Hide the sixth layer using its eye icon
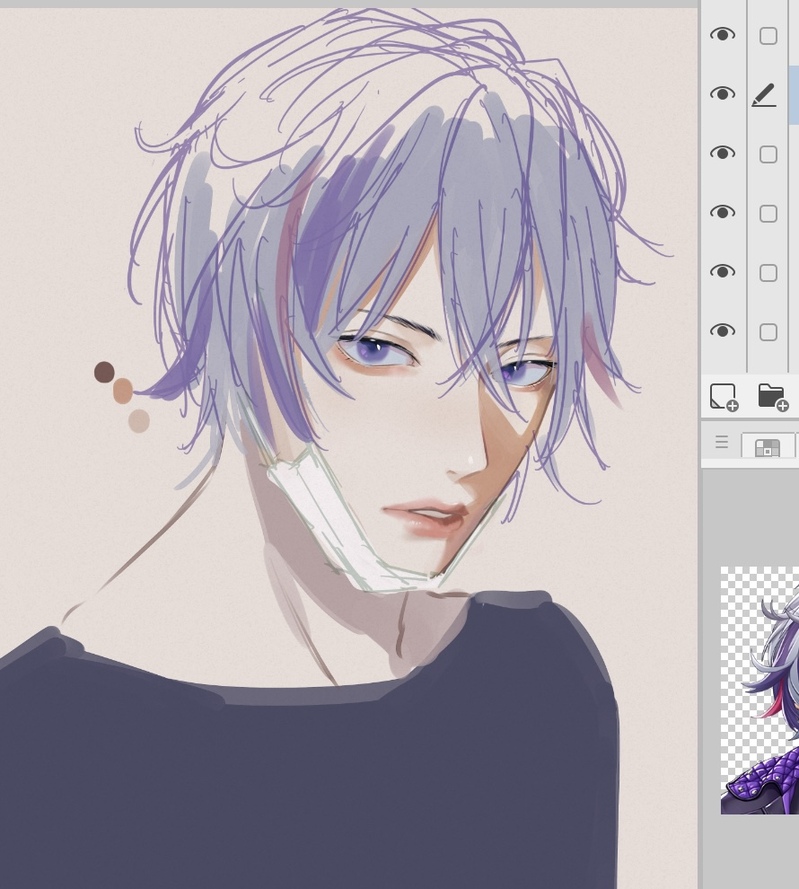 (722, 331)
